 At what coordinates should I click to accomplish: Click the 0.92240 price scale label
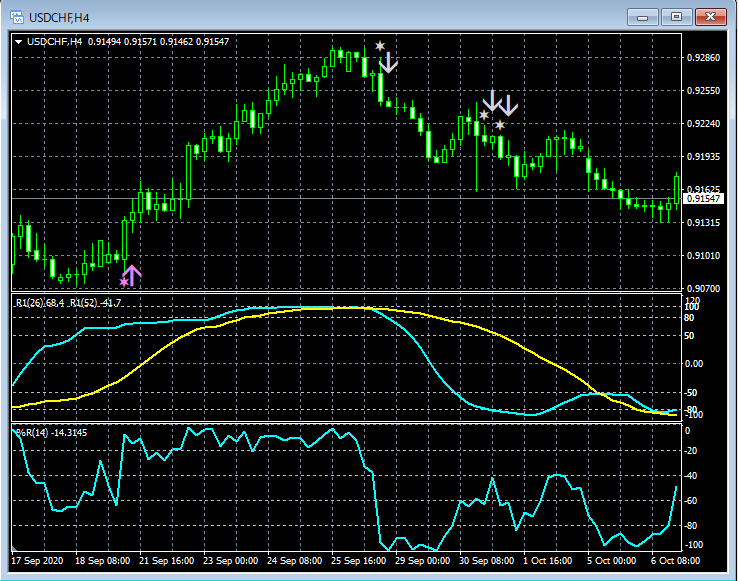pos(704,123)
